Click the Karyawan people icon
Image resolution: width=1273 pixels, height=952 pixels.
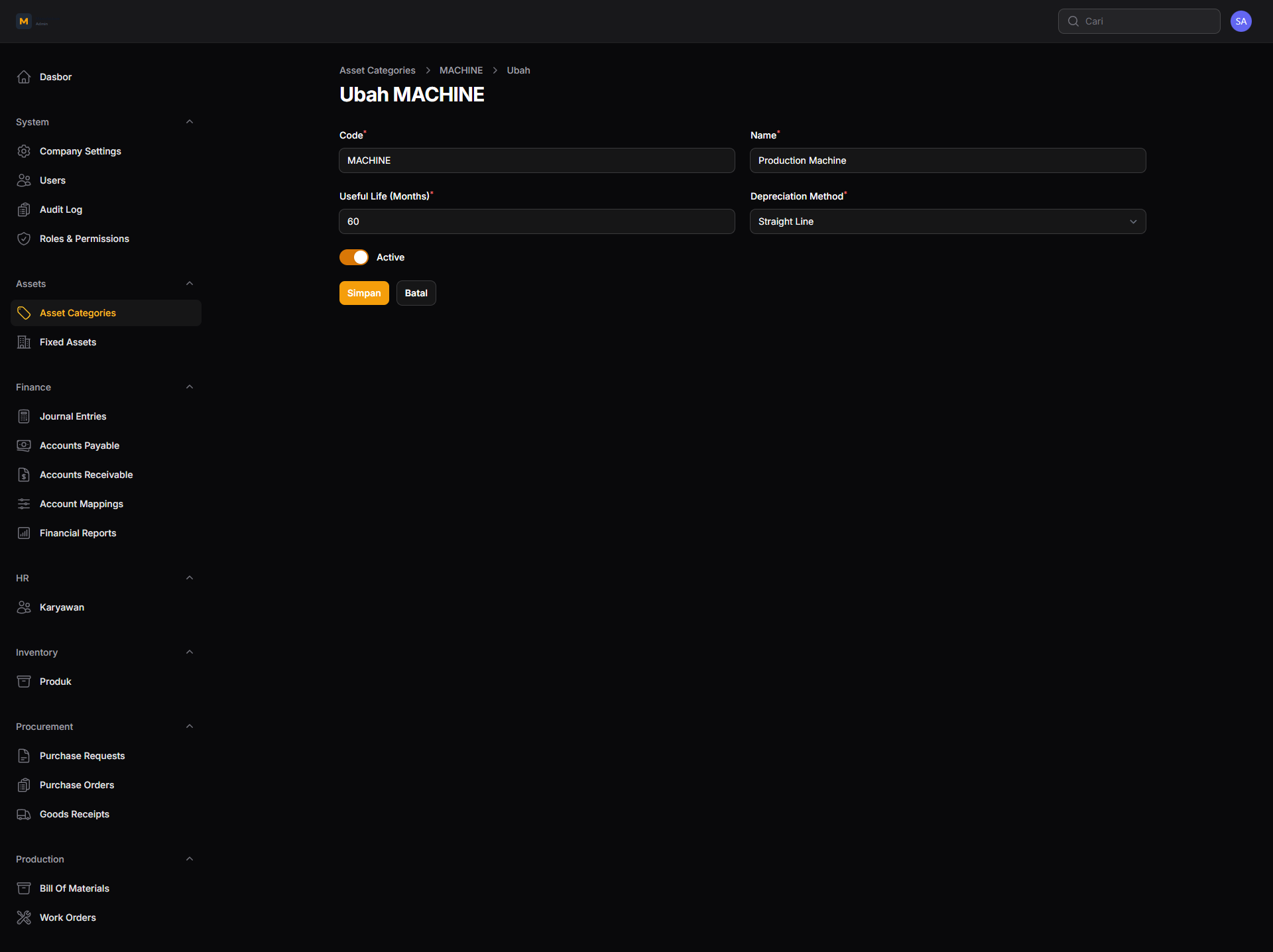pyautogui.click(x=24, y=607)
